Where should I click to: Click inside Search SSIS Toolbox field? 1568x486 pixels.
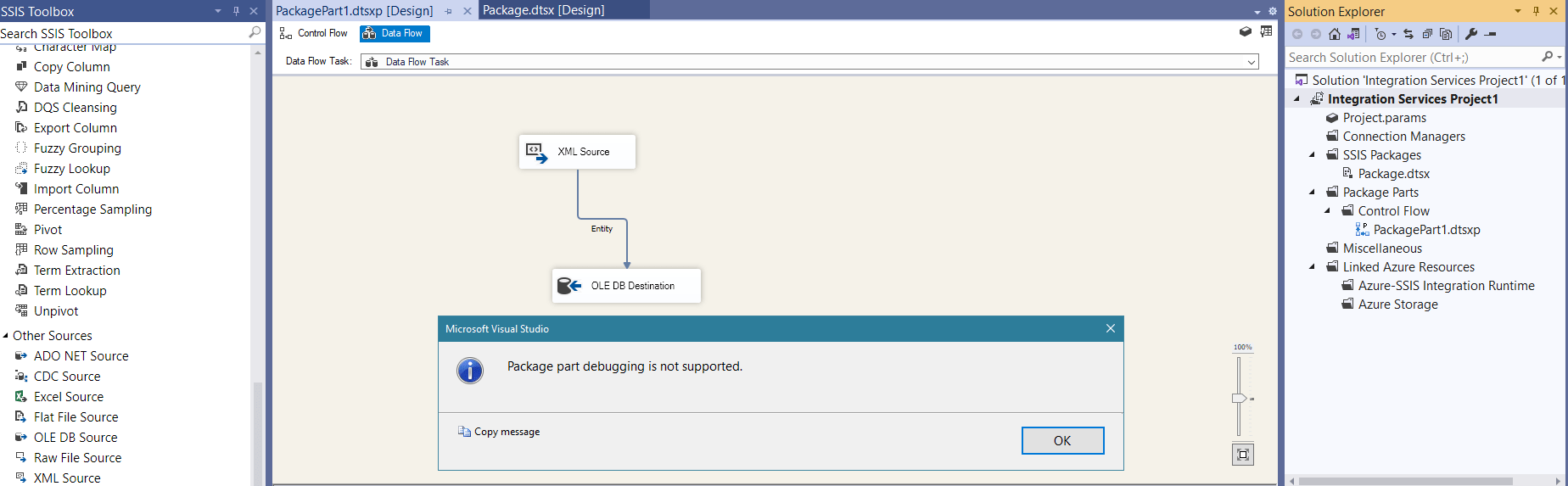(123, 33)
